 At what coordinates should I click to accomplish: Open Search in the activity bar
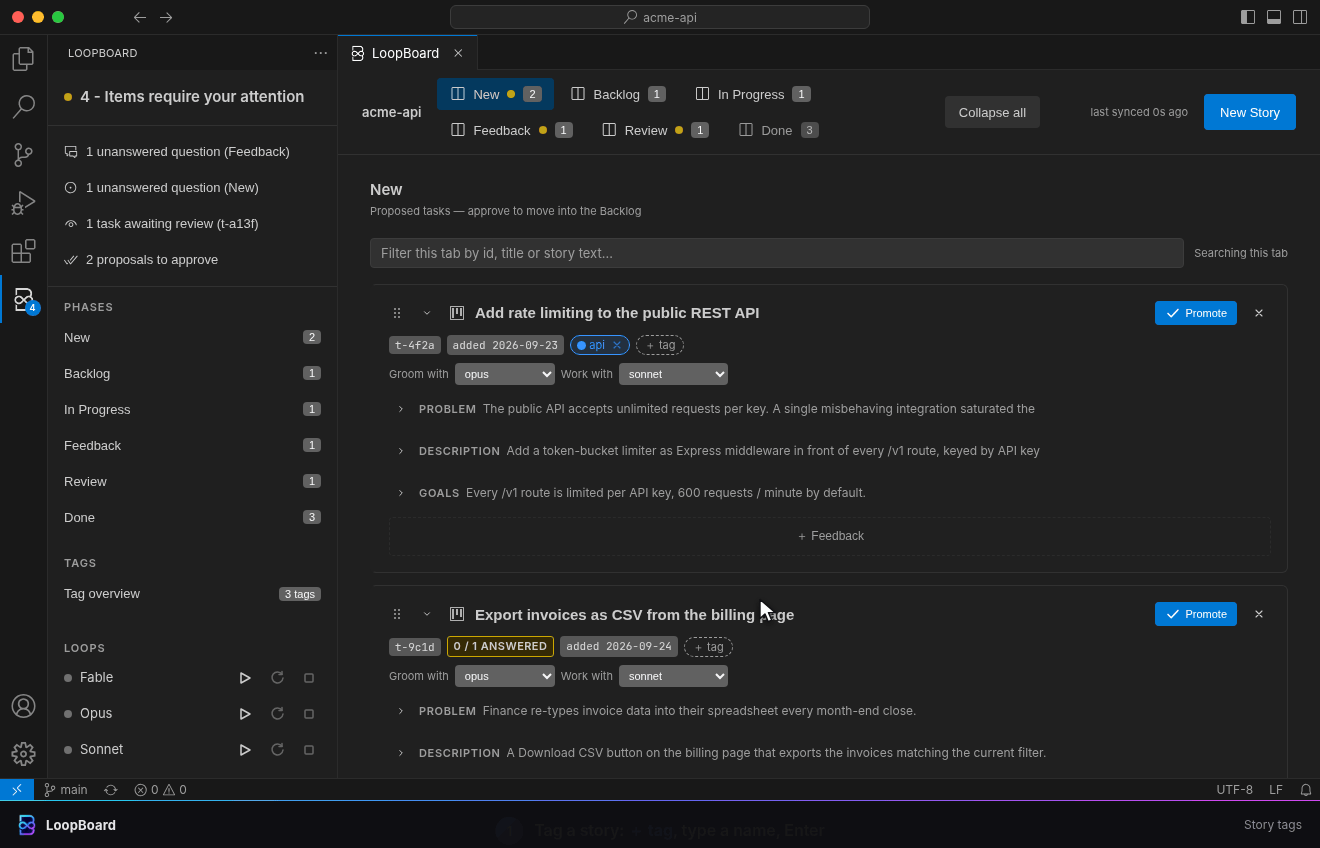(x=23, y=107)
